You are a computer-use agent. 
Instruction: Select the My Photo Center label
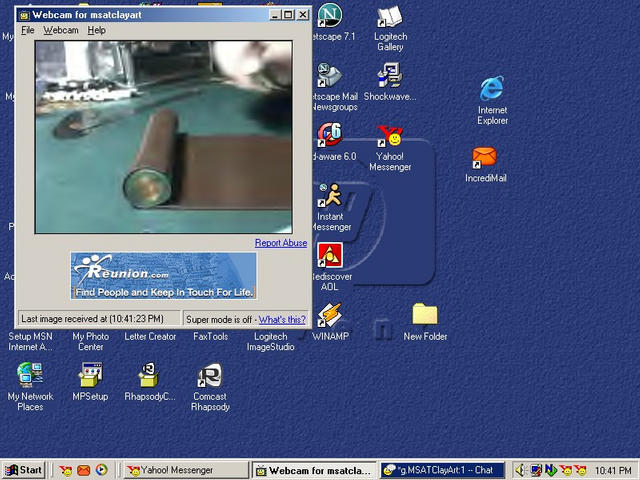coord(91,342)
